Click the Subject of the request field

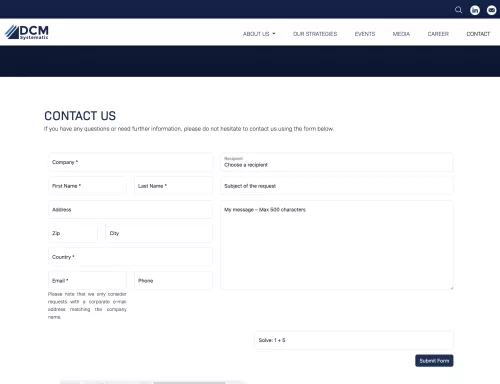pos(337,186)
